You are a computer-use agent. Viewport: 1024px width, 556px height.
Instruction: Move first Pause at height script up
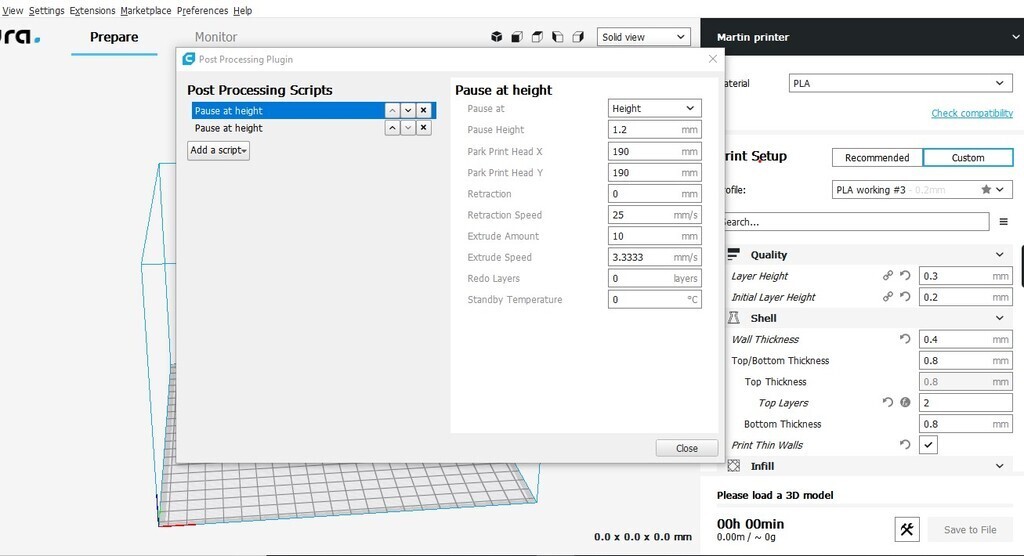[392, 110]
